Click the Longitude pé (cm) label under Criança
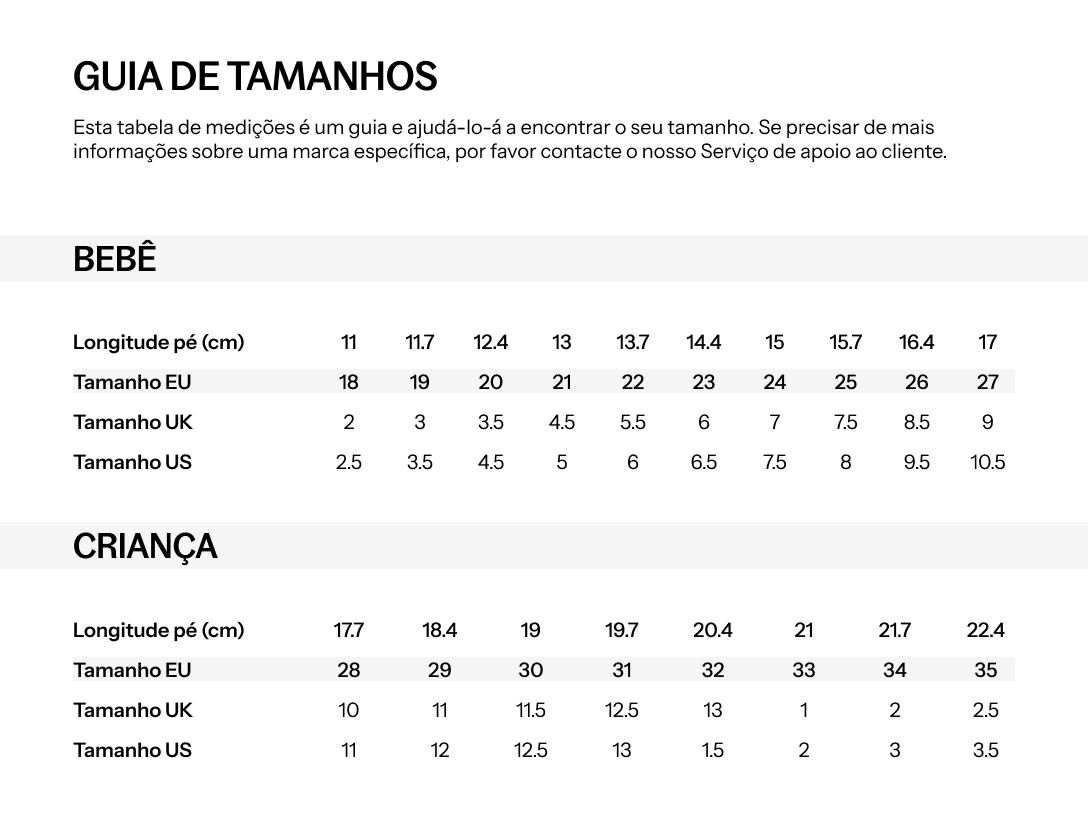Image resolution: width=1088 pixels, height=823 pixels. (158, 630)
